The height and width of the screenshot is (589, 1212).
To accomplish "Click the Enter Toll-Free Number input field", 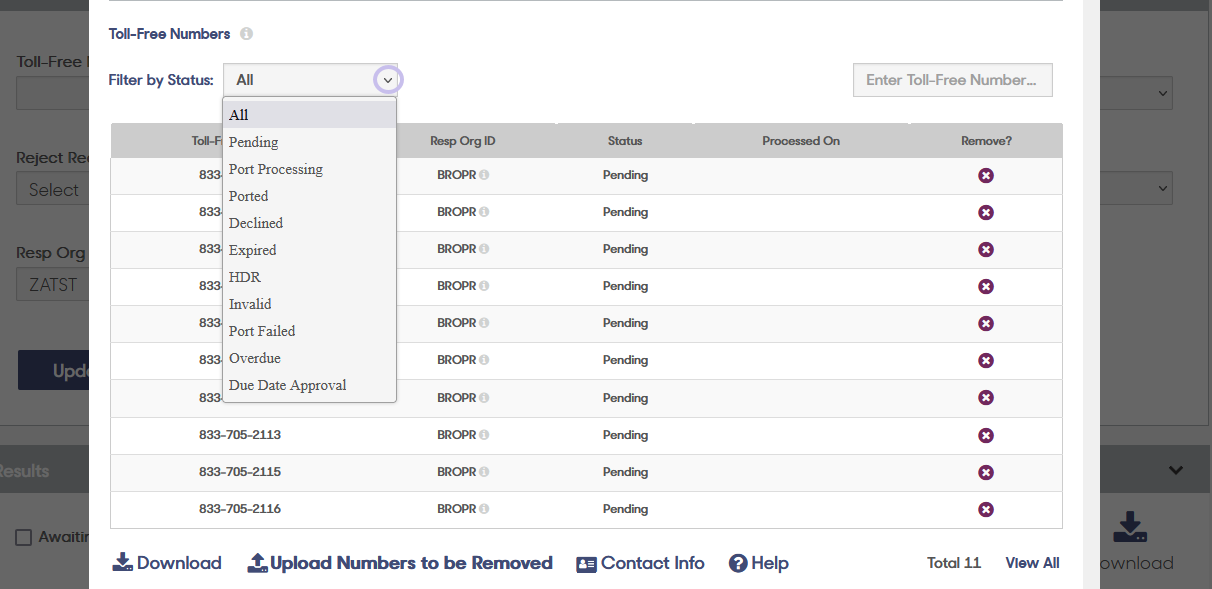I will coord(952,79).
